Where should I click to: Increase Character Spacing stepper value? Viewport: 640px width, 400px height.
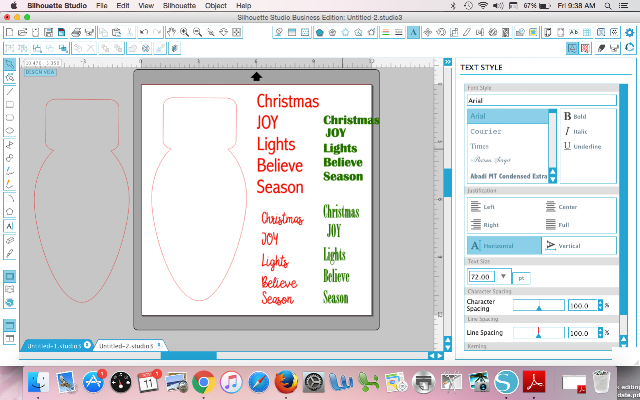[600, 302]
